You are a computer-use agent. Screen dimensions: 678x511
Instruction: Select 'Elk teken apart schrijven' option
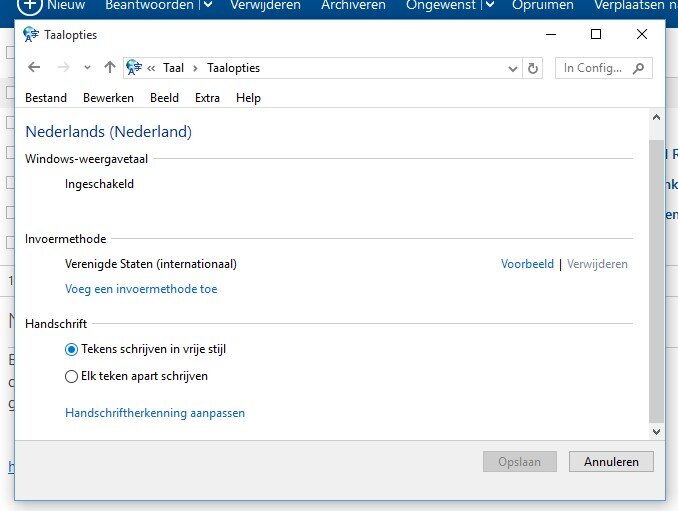(x=71, y=377)
